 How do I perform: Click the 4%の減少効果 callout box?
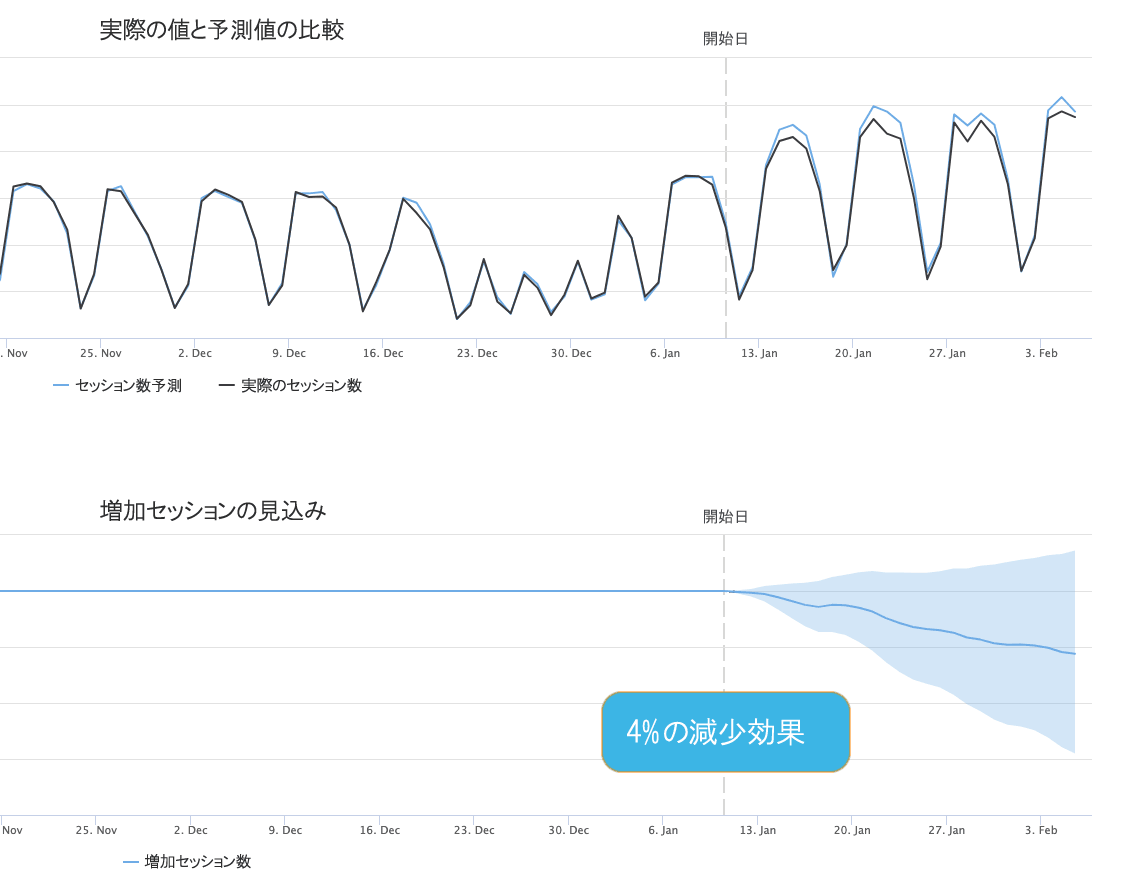click(726, 732)
